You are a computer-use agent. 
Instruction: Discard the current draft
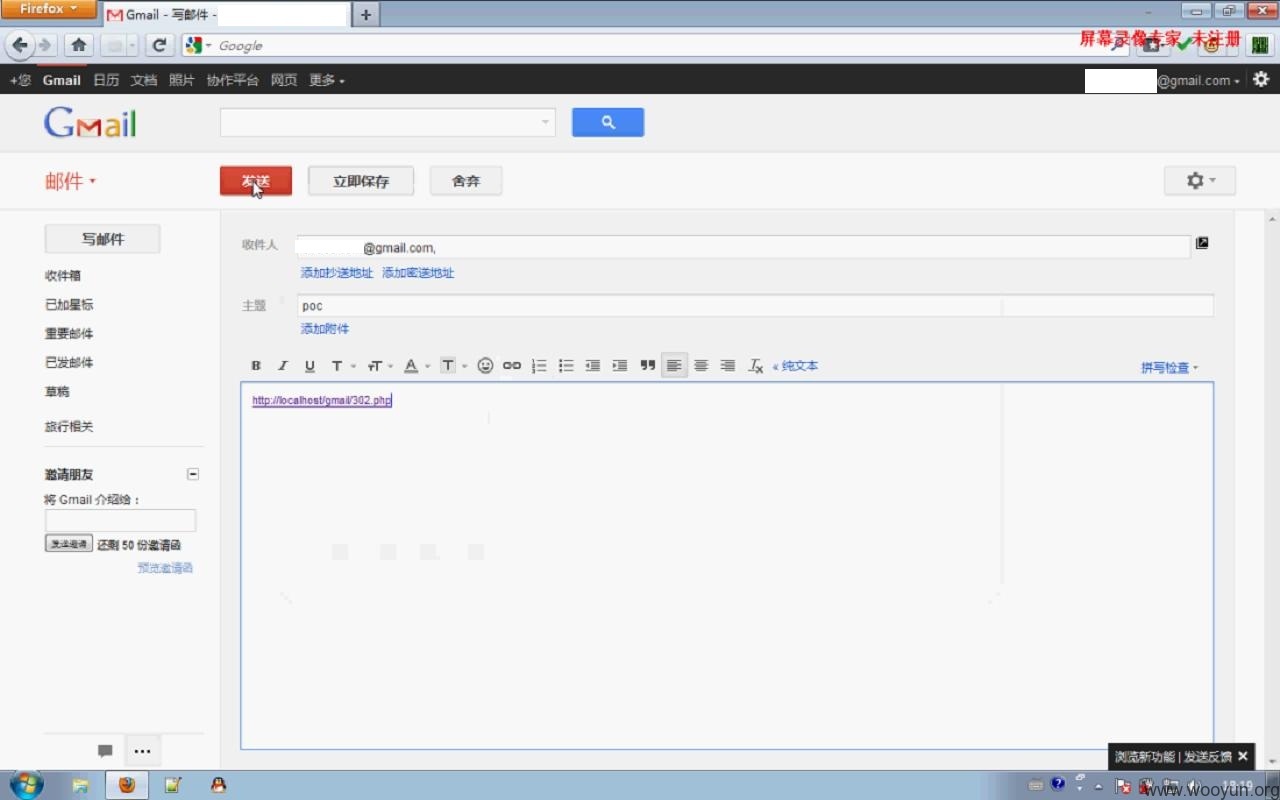coord(466,181)
